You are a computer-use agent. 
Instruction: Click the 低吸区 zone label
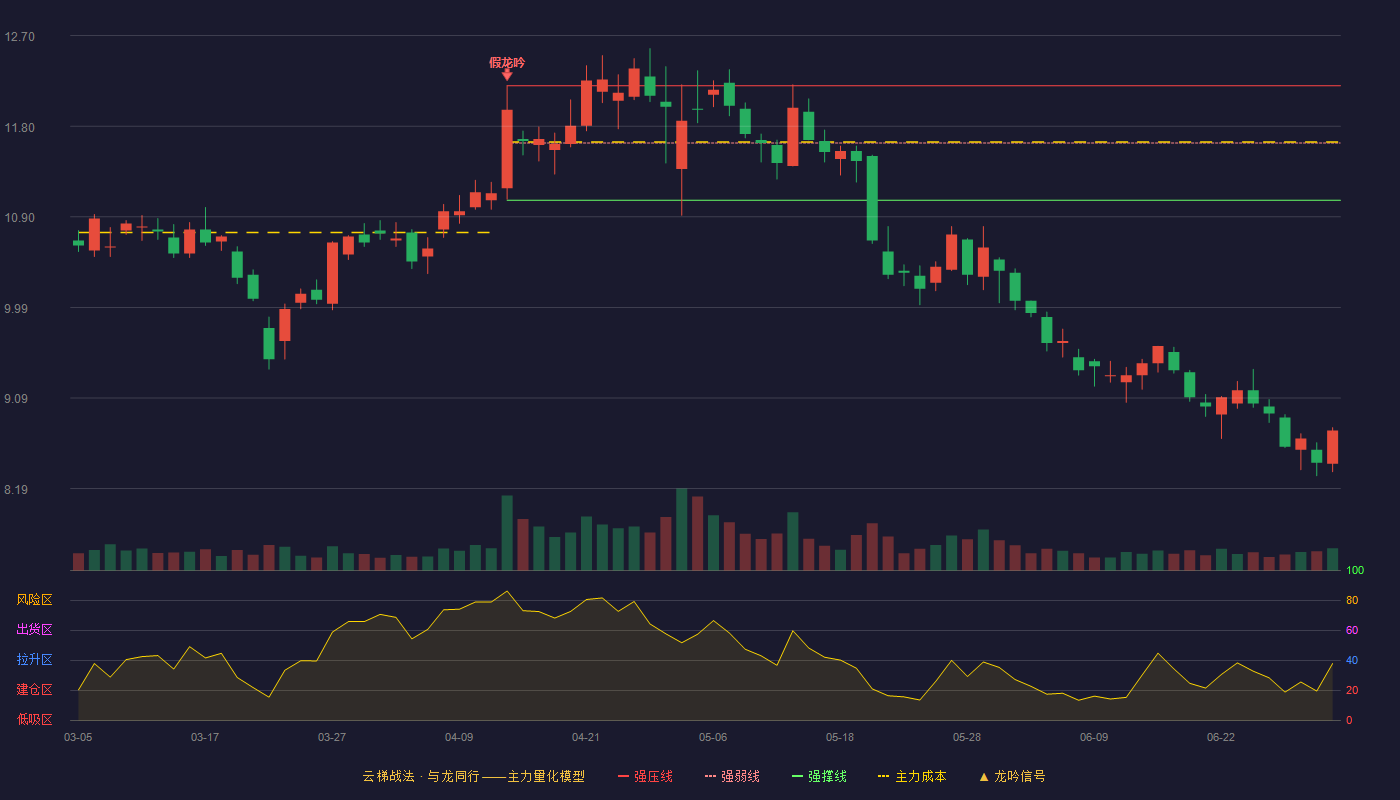click(x=34, y=719)
